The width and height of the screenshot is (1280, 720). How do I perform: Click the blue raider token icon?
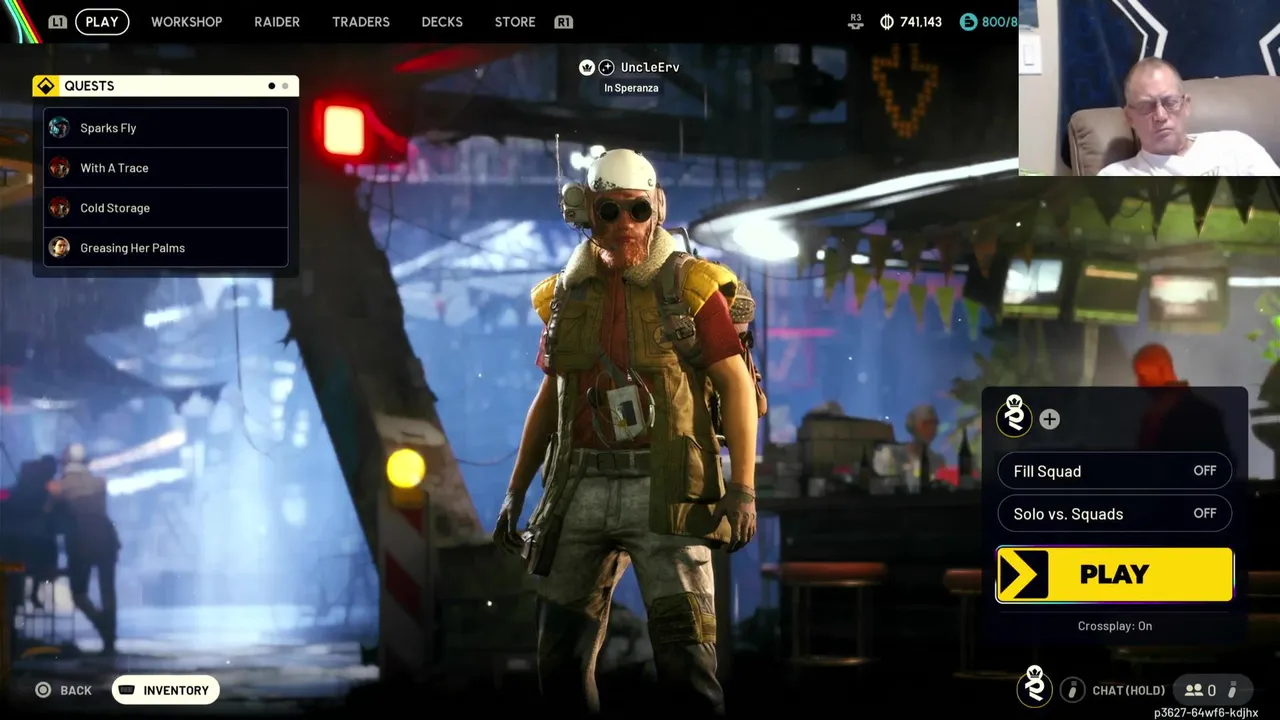point(968,21)
